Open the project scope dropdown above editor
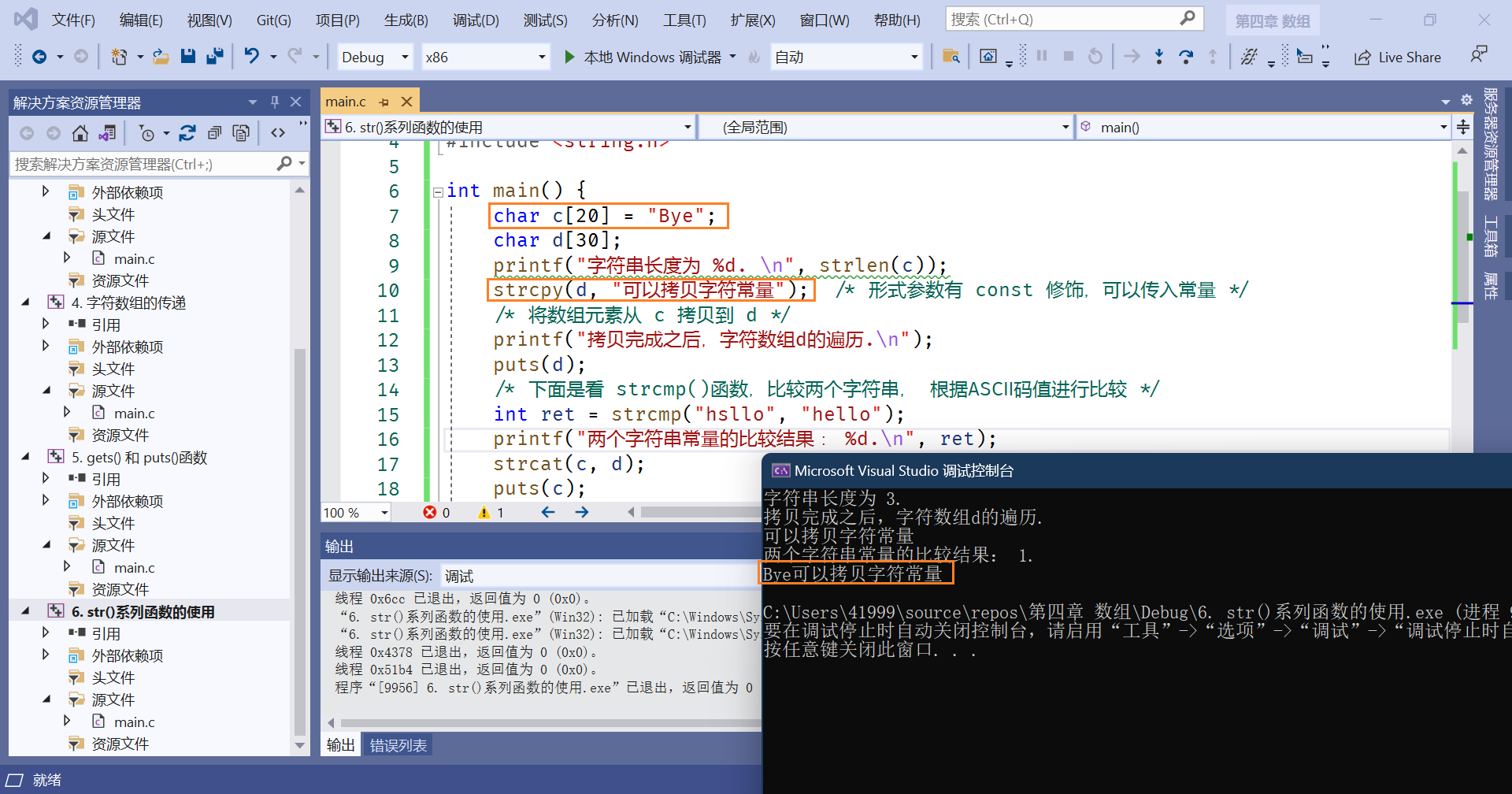Viewport: 1512px width, 794px height. pyautogui.click(x=509, y=127)
